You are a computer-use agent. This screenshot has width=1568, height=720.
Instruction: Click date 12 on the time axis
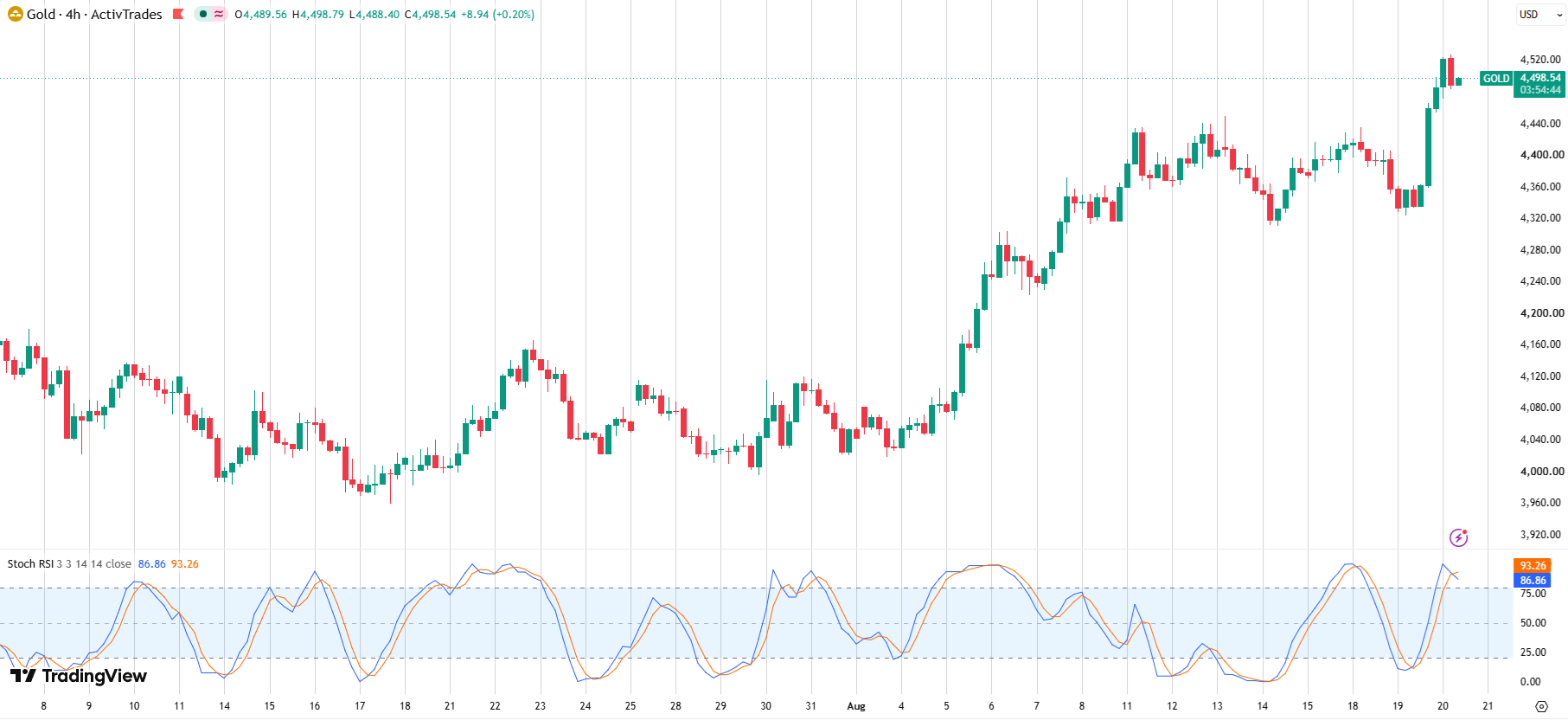point(1172,706)
